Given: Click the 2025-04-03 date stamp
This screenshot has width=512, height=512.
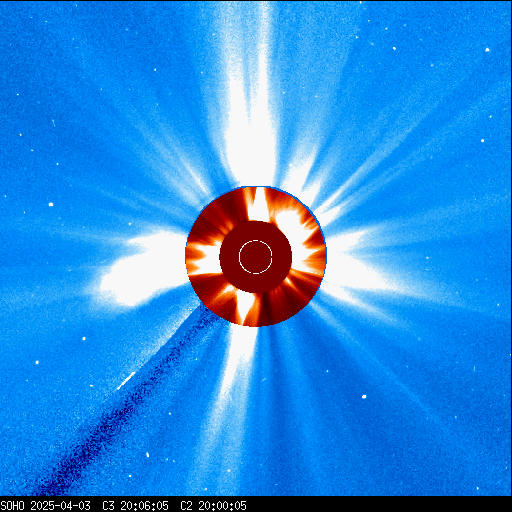Looking at the screenshot, I should pos(60,506).
